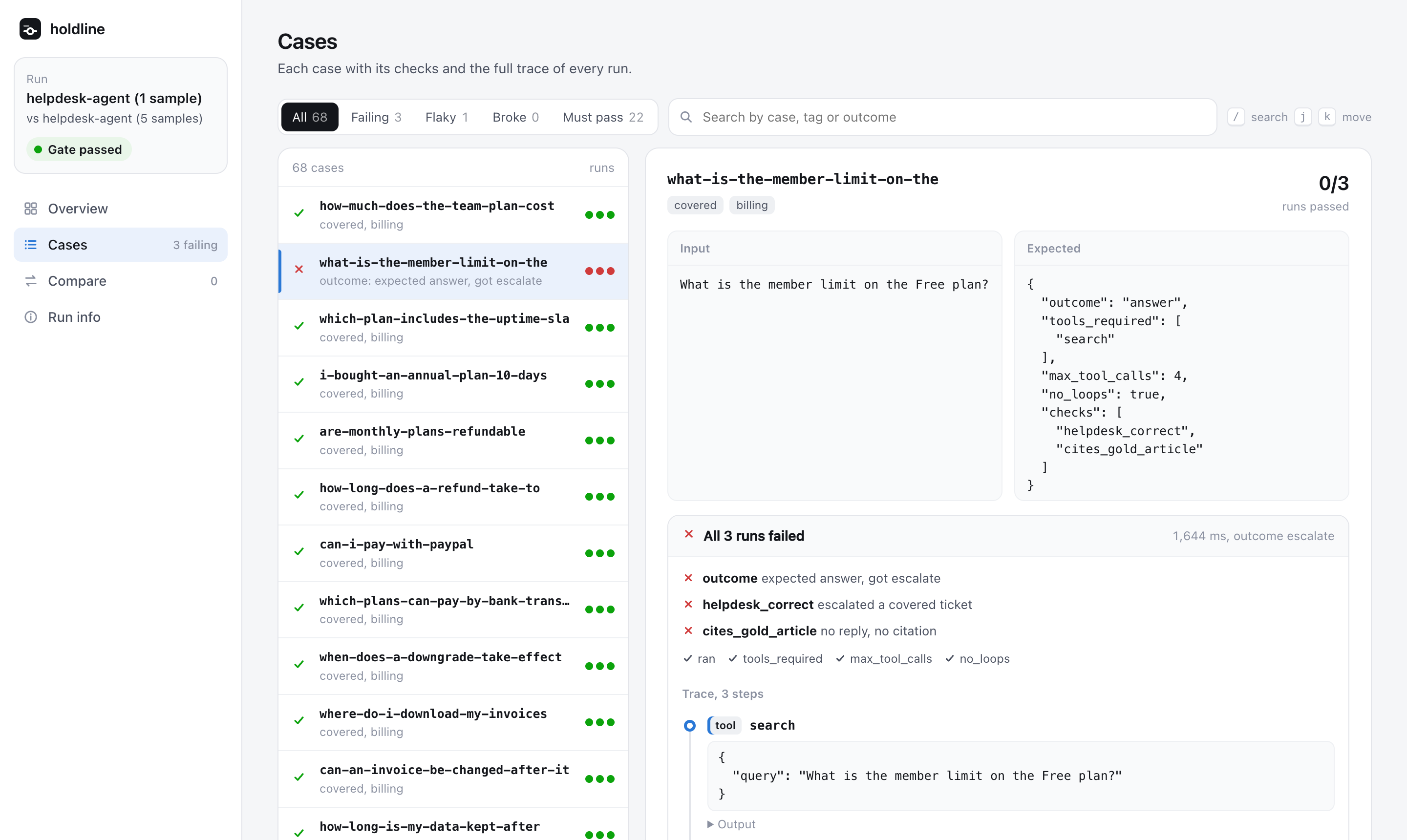Click the helpdesk-agent (1 sample) run title
This screenshot has width=1407, height=840.
click(x=114, y=99)
